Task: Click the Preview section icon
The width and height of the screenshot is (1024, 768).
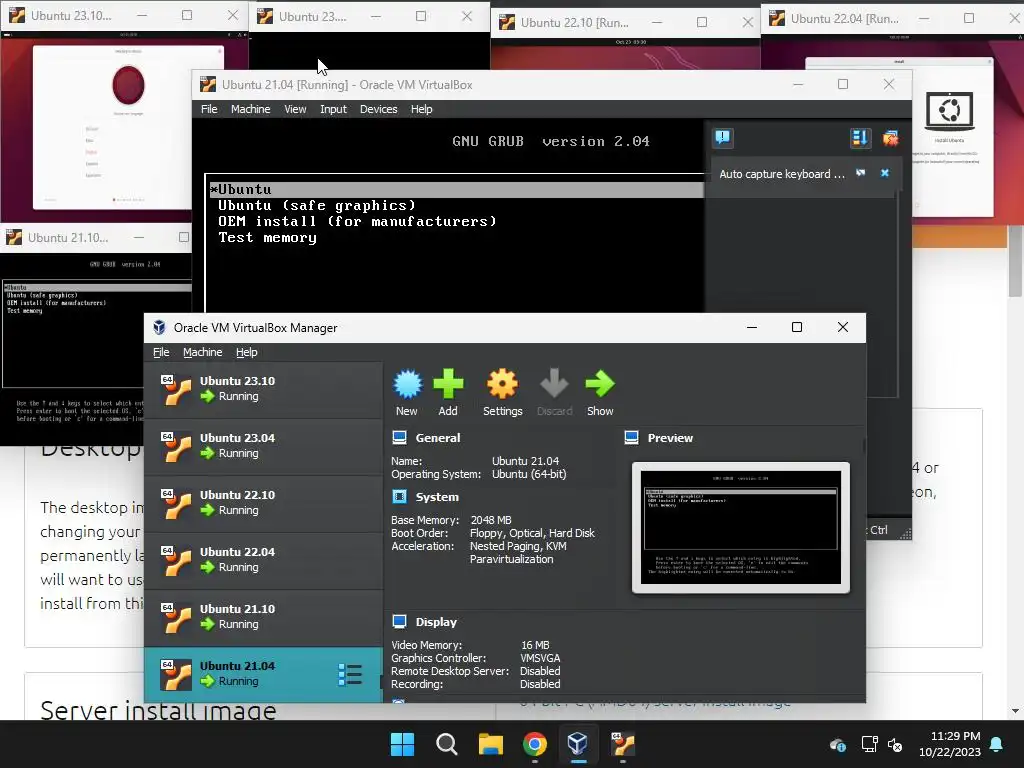Action: point(632,438)
